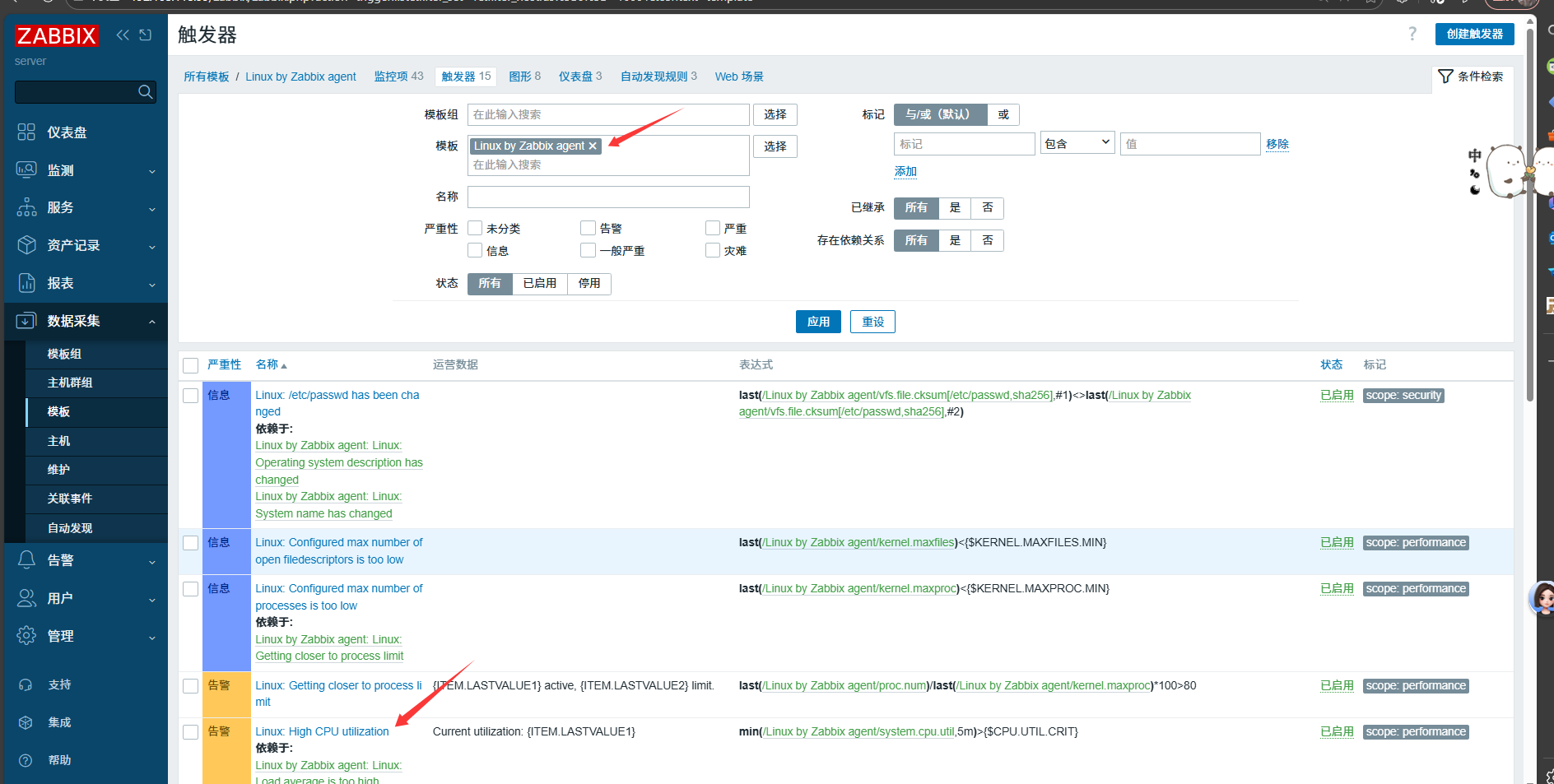This screenshot has width=1554, height=784.
Task: Check the 未分类 severity checkbox
Action: pyautogui.click(x=475, y=228)
